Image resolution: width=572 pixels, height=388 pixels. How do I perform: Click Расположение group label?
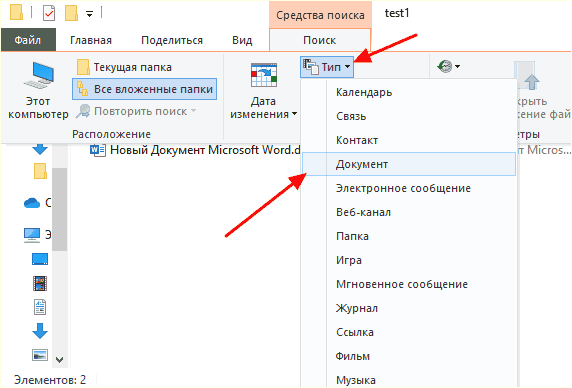[111, 134]
